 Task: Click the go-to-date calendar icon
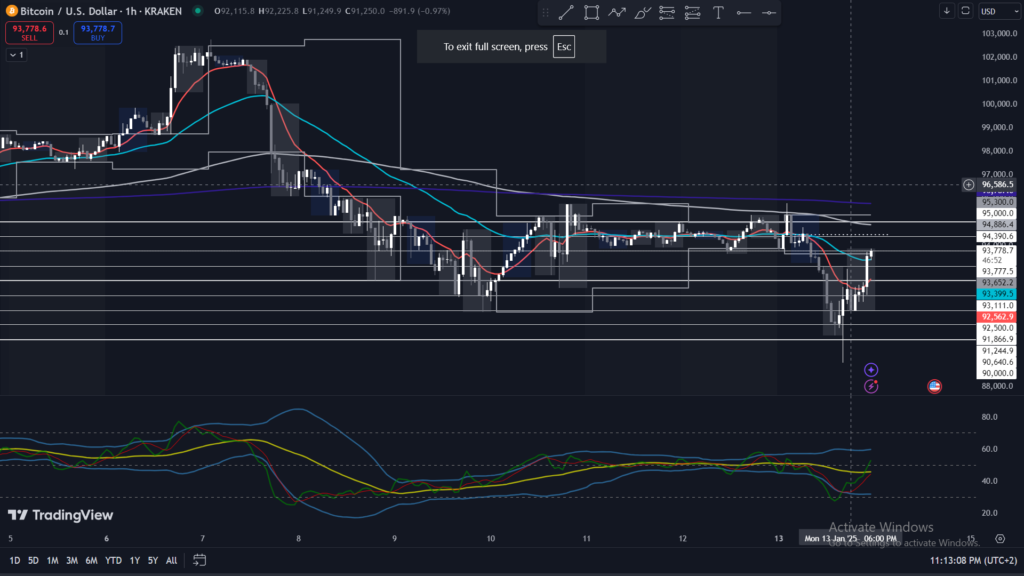200,560
